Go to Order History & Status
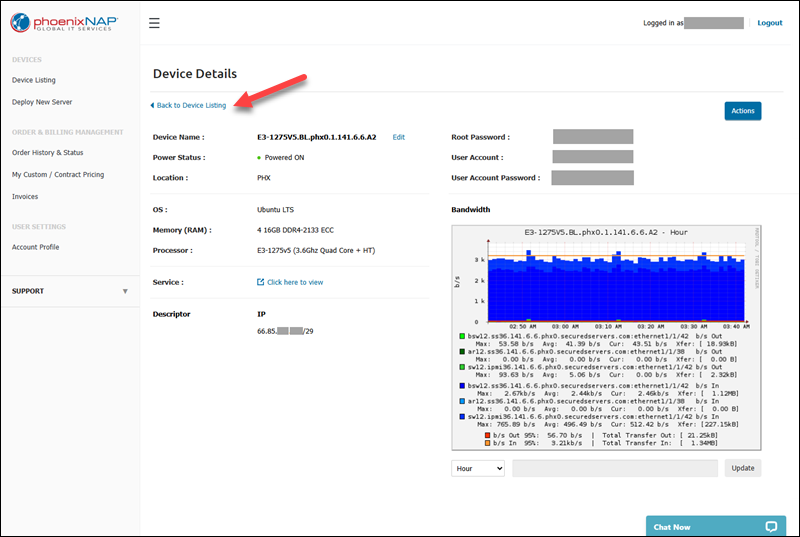Screen dimensions: 800x537 [47, 152]
